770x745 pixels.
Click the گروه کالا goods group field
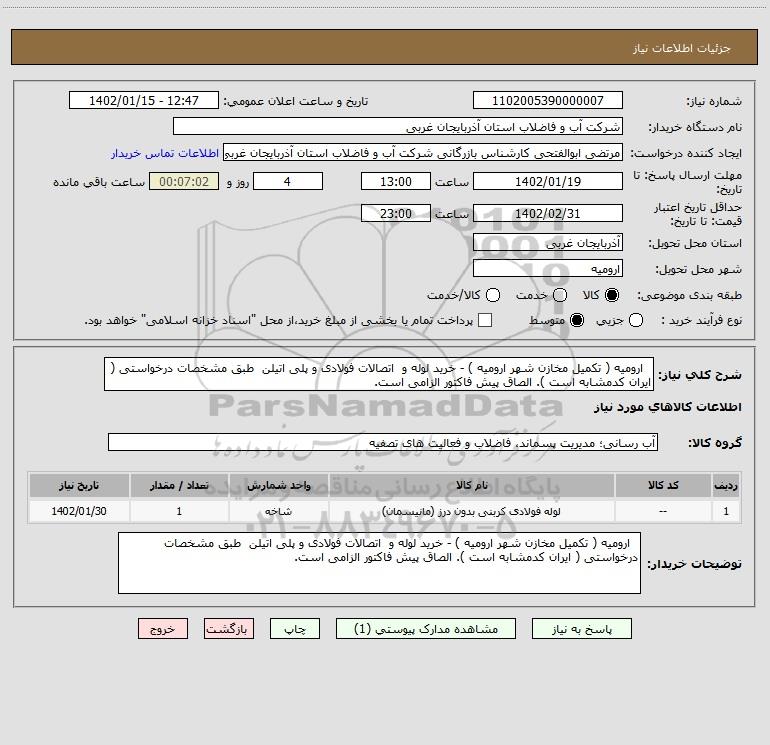pyautogui.click(x=383, y=442)
